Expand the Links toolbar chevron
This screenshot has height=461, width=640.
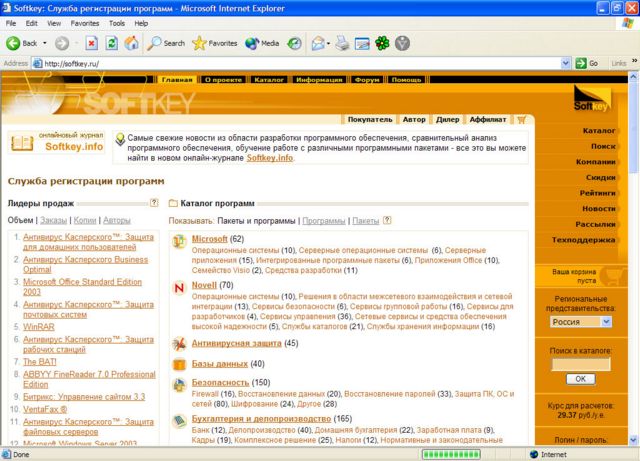pyautogui.click(x=634, y=61)
